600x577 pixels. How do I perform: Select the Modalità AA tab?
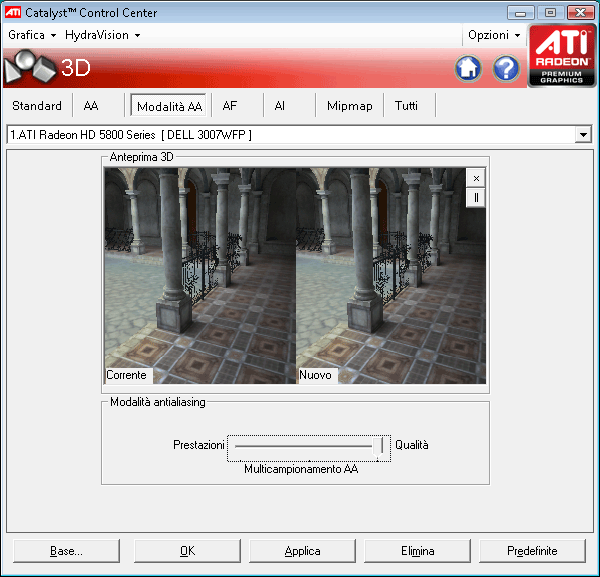[170, 106]
